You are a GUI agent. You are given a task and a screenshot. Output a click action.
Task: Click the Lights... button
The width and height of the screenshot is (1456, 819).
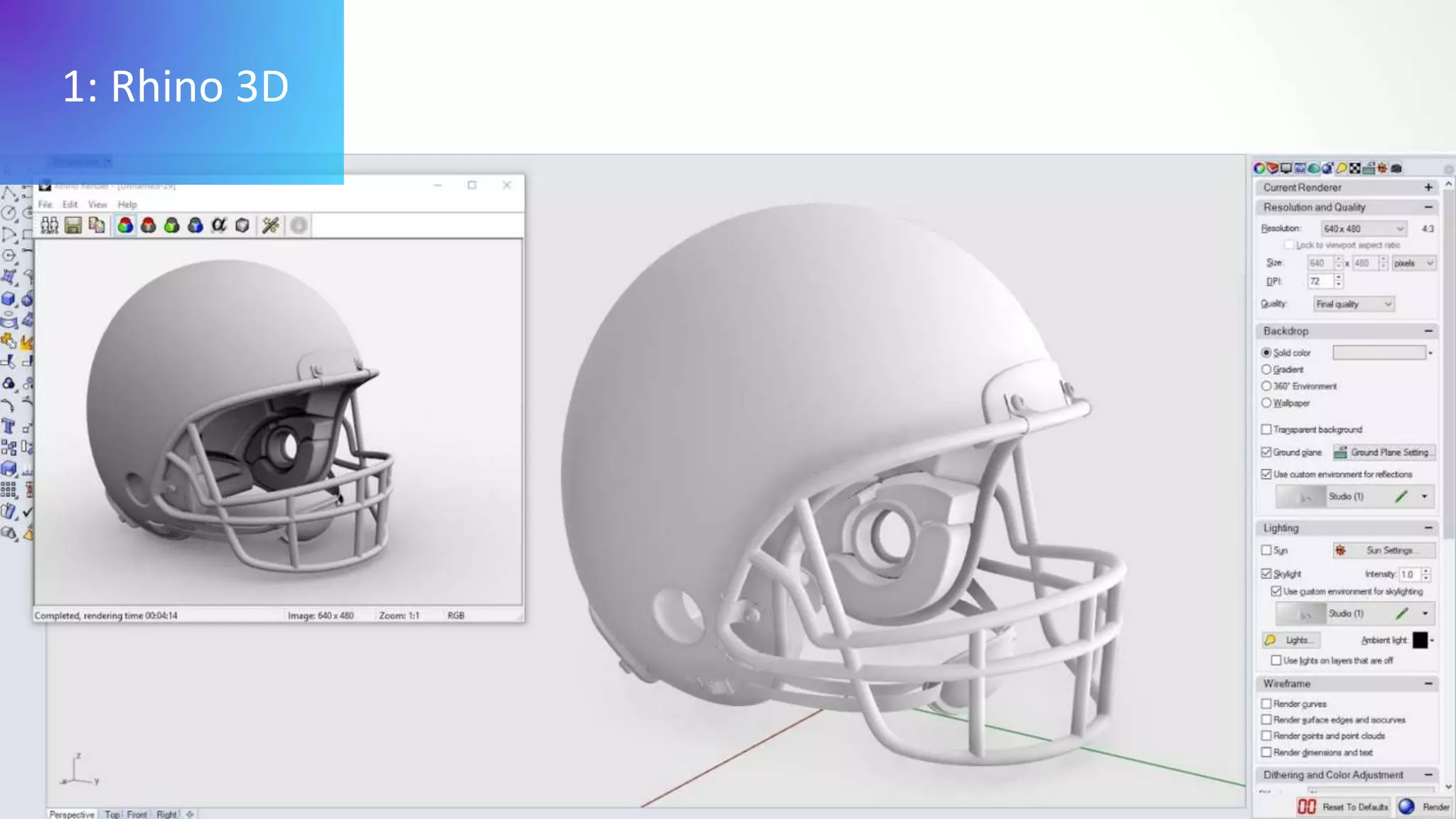tap(1291, 640)
